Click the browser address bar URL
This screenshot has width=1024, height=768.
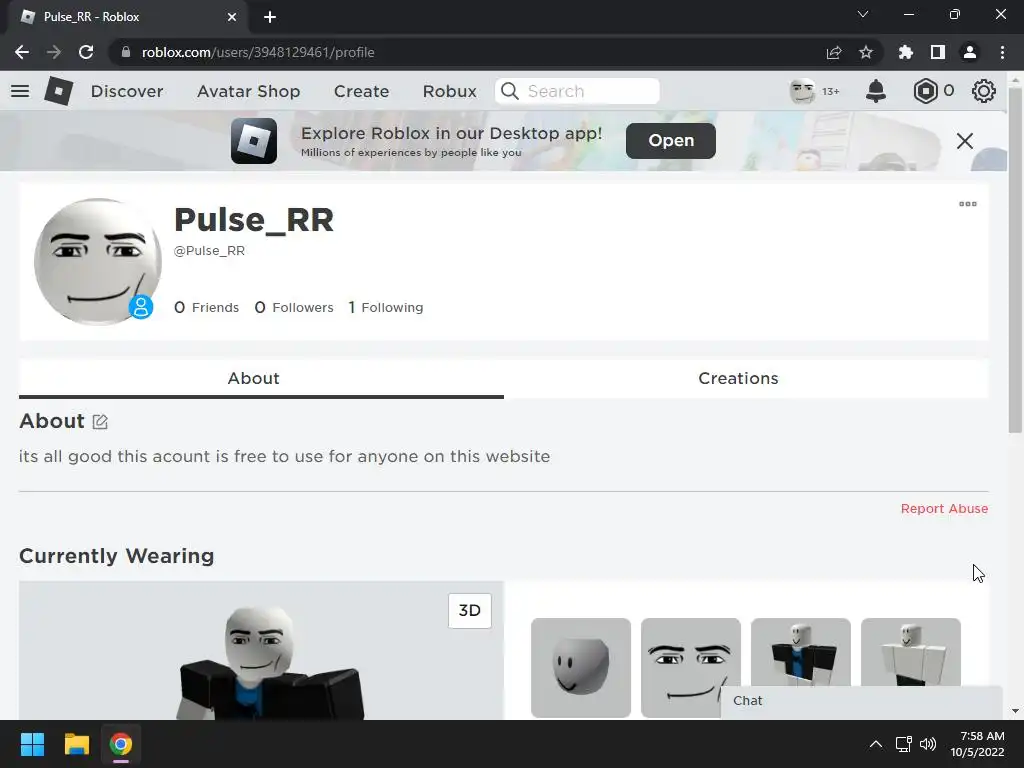(258, 52)
